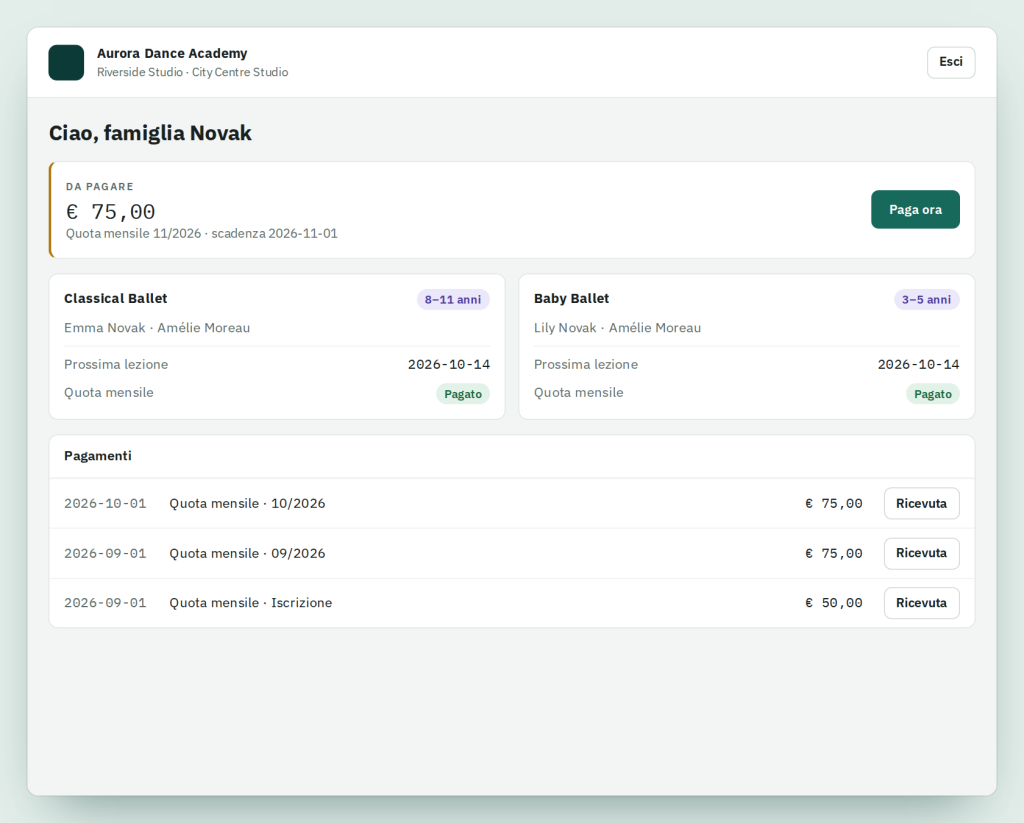Click the Pagato badge in Baby Ballet card
This screenshot has width=1024, height=823.
coord(933,394)
